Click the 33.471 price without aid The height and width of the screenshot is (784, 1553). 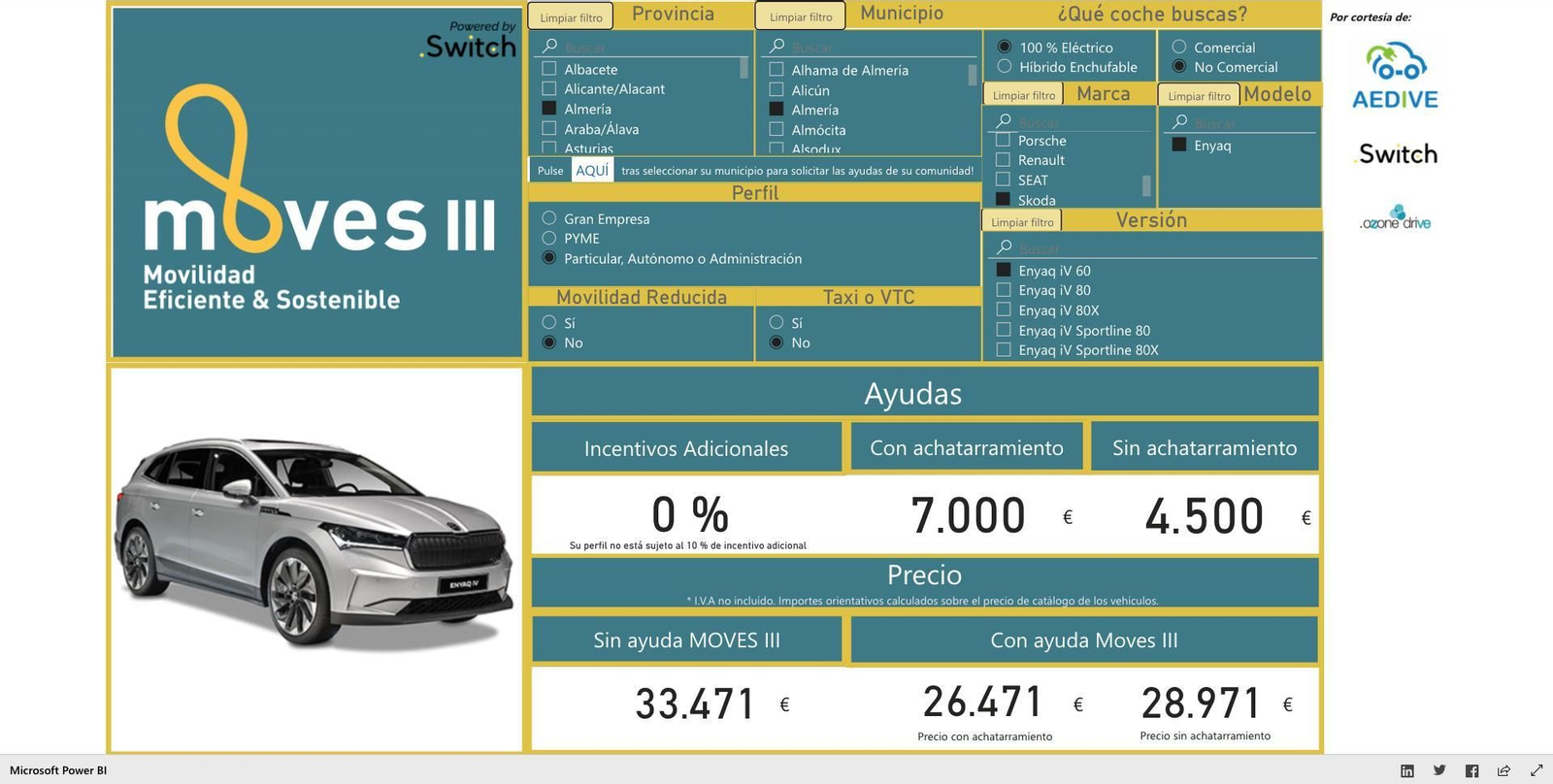(x=695, y=704)
